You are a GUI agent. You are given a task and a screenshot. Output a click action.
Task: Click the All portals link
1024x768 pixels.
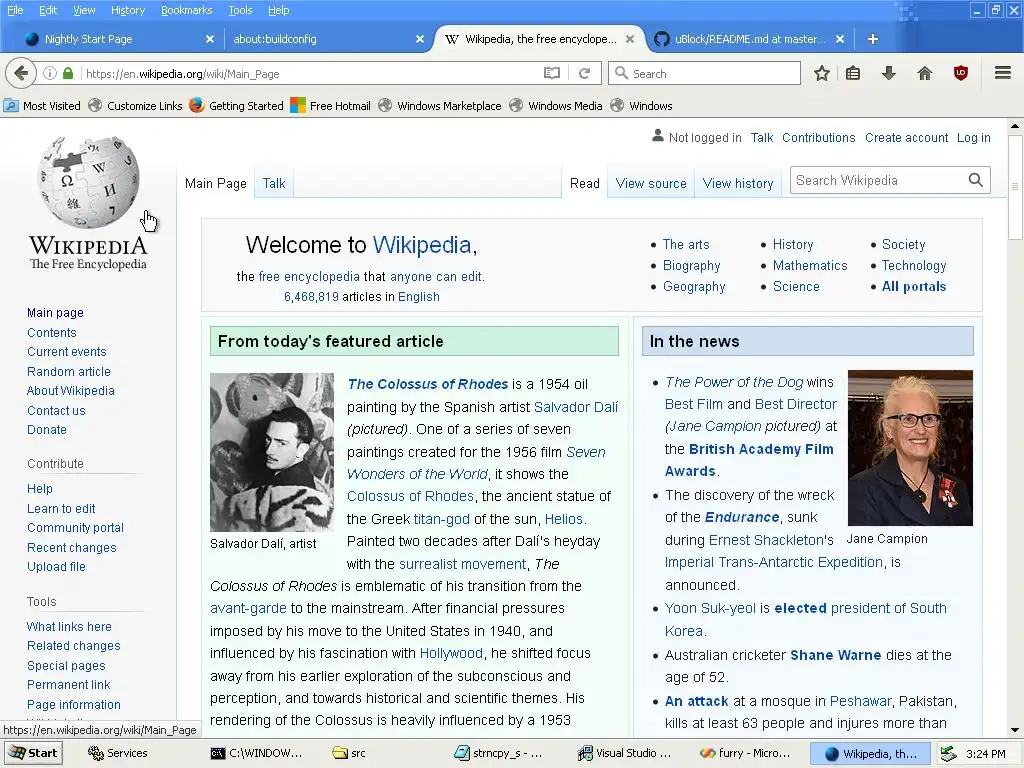coord(914,286)
